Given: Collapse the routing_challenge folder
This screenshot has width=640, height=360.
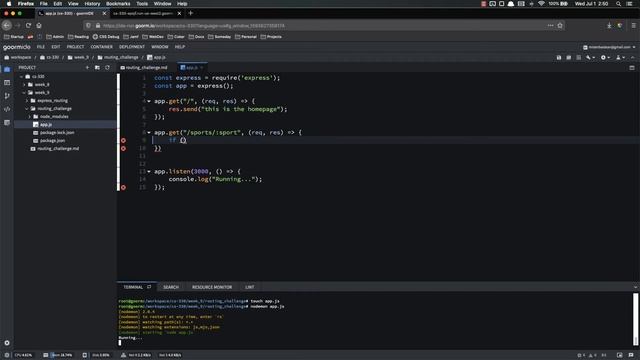Looking at the screenshot, I should tap(27, 109).
